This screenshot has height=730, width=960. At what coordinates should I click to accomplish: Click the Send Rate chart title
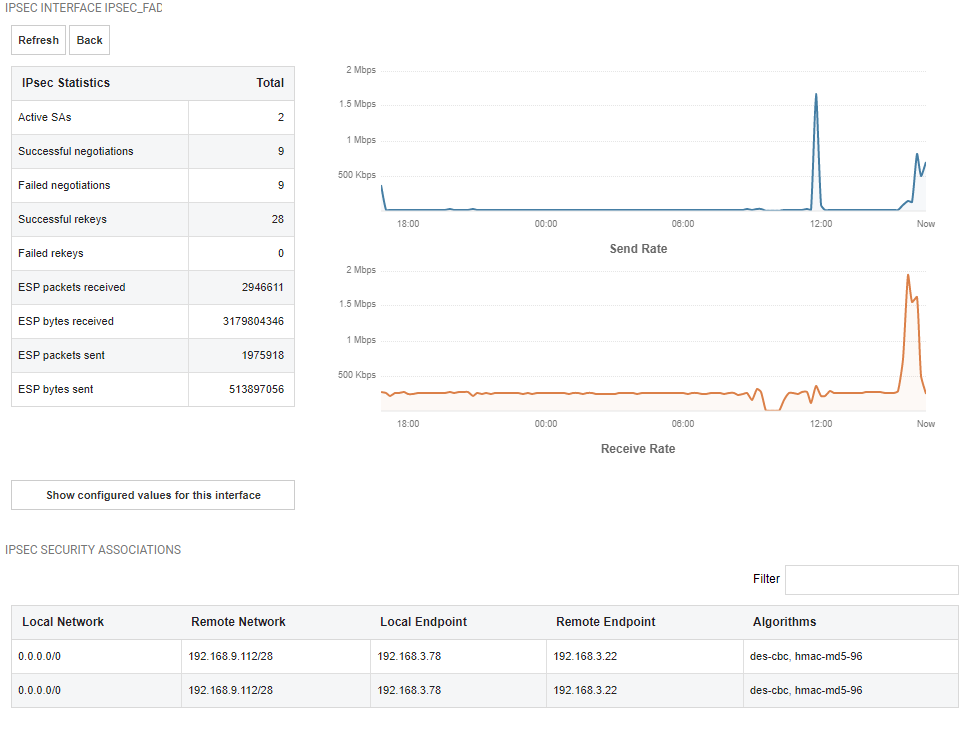(x=639, y=249)
